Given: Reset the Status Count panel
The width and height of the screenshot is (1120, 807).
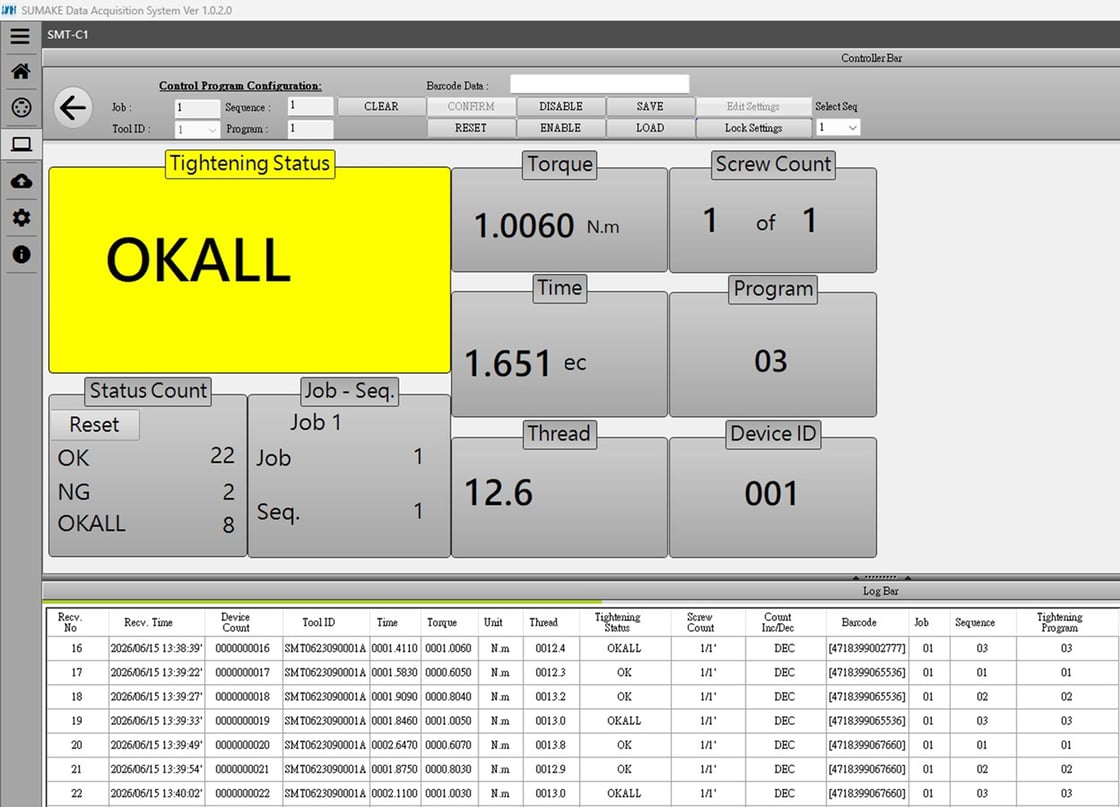Looking at the screenshot, I should tap(94, 425).
